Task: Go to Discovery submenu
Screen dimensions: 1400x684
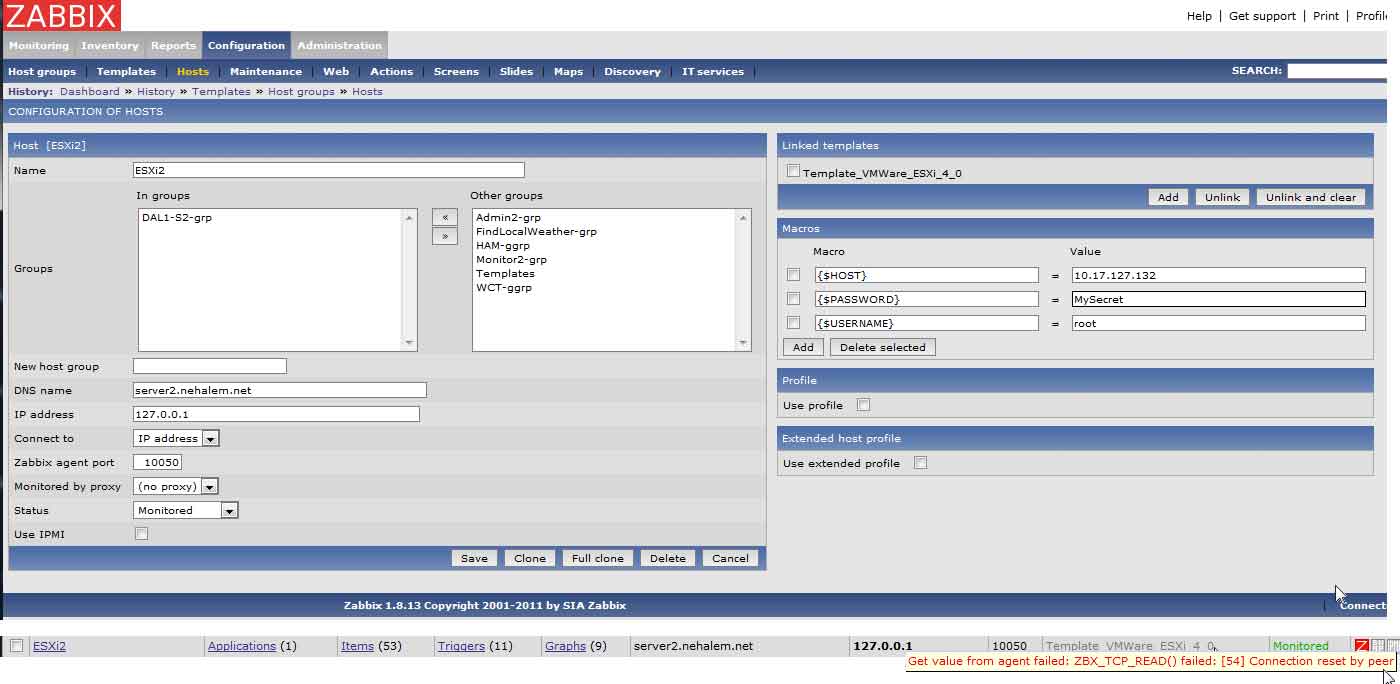Action: (632, 72)
